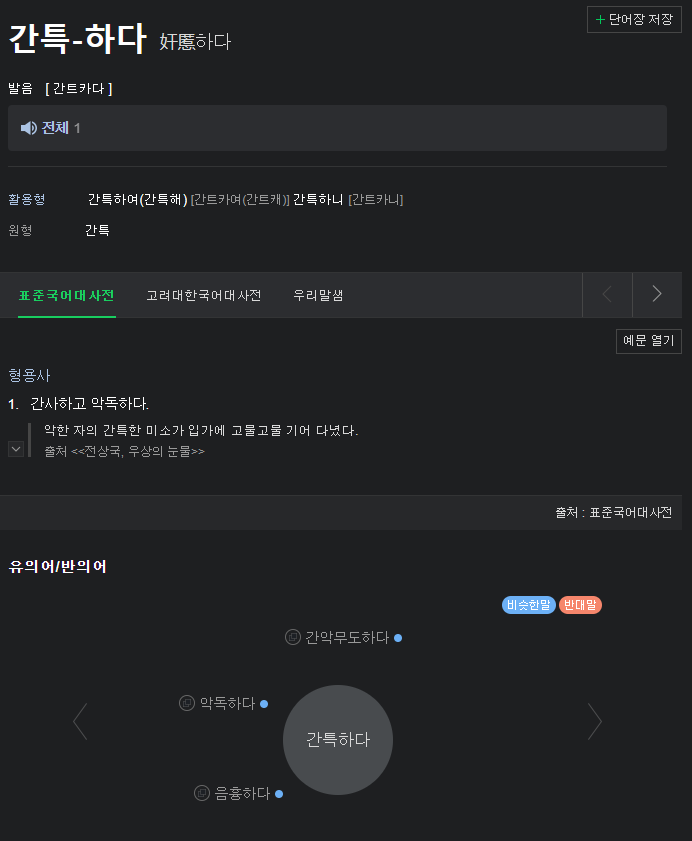Screen dimensions: 692x841
Task: Click the headword 간특-하다 title
Action: [x=78, y=38]
